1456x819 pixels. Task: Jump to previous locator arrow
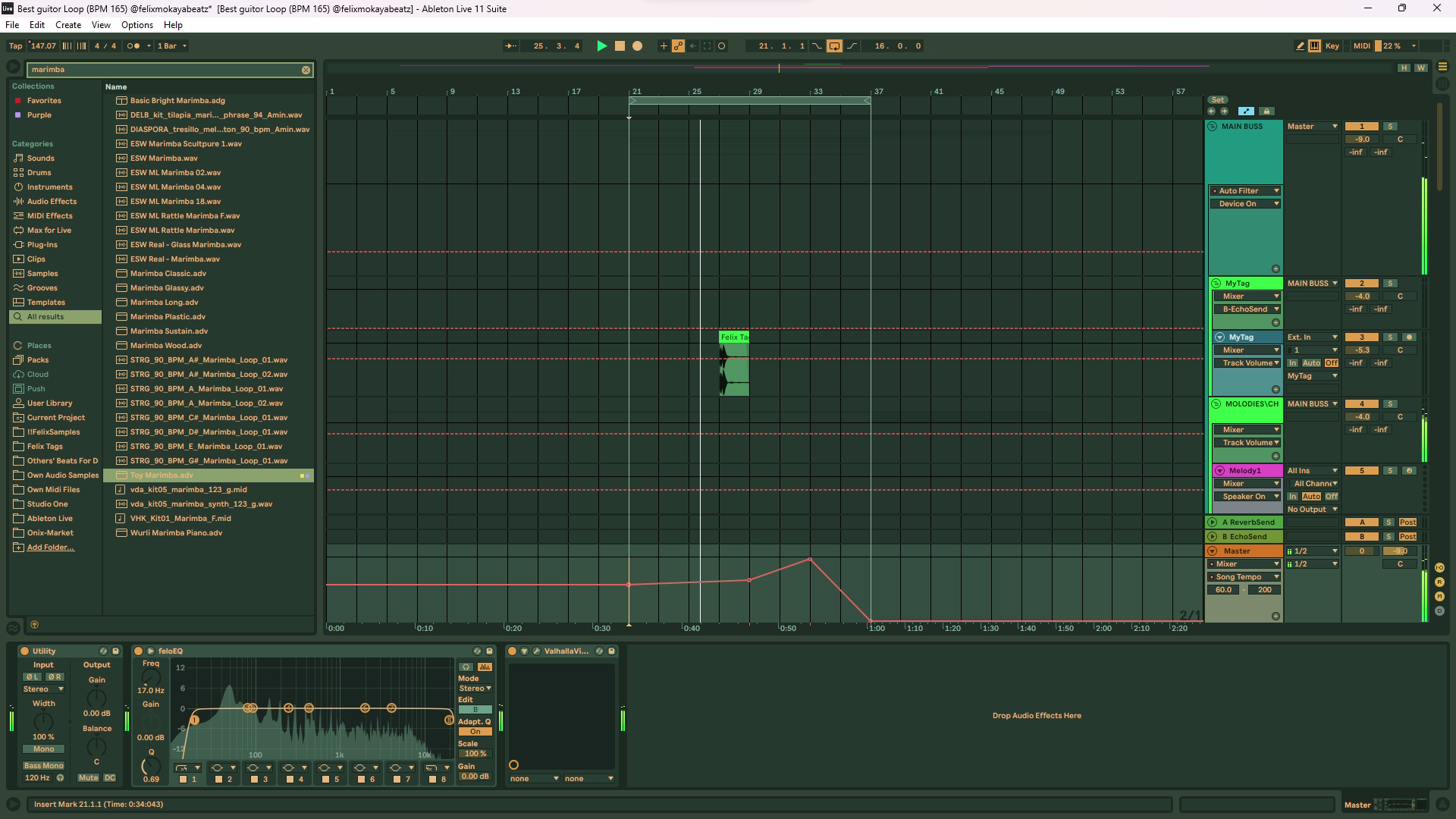coord(1211,111)
